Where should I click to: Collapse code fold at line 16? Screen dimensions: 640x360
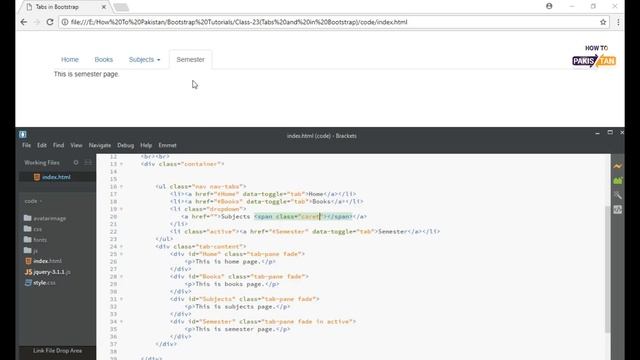121,187
